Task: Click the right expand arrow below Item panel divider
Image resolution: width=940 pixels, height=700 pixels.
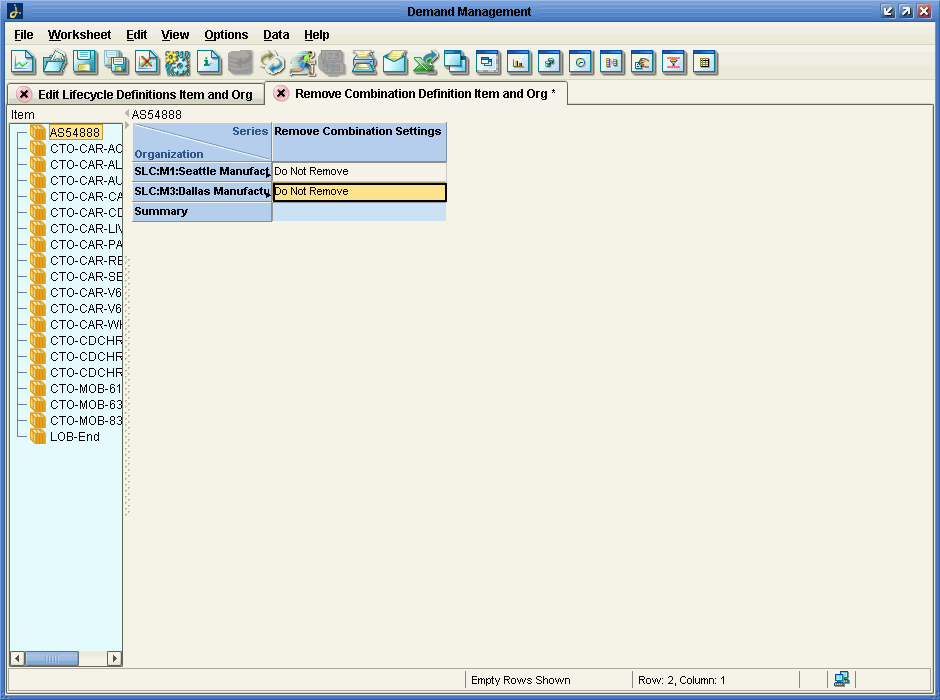Action: (x=126, y=125)
